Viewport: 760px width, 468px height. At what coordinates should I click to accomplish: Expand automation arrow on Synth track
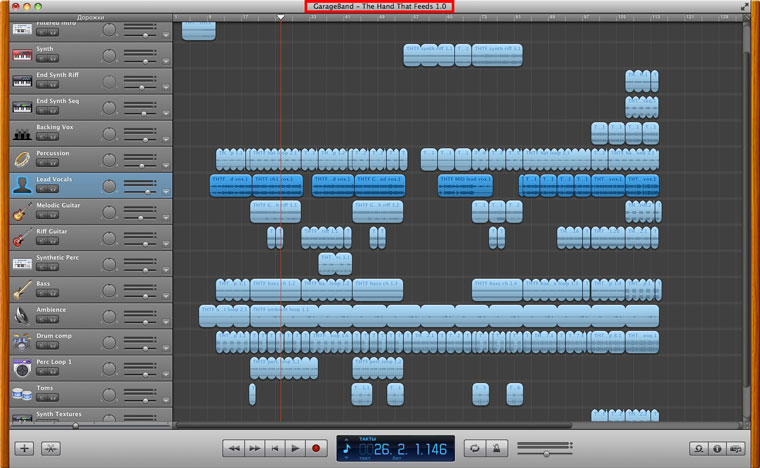click(x=166, y=61)
